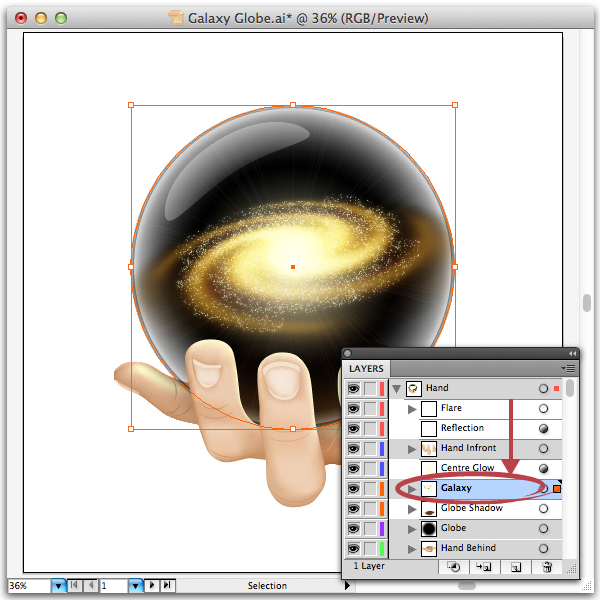The height and width of the screenshot is (600, 600).
Task: Click the Hand Behind target circle
Action: tap(543, 548)
